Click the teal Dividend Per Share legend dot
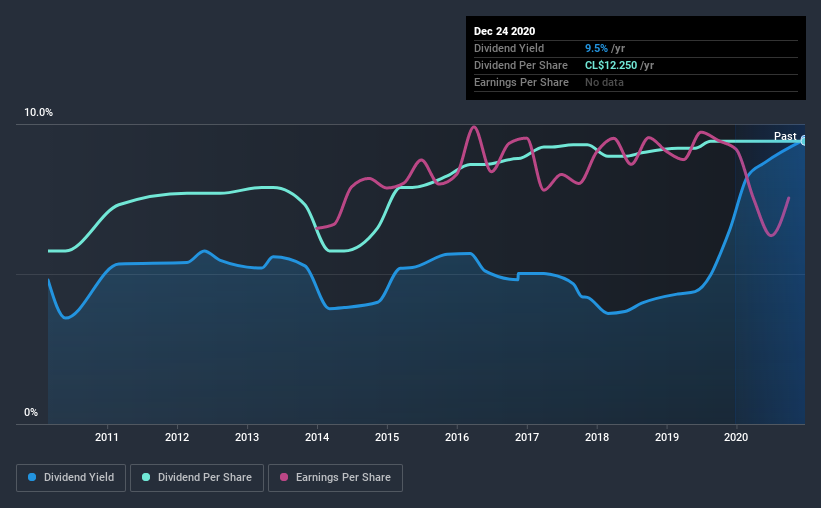The image size is (821, 508). click(146, 477)
